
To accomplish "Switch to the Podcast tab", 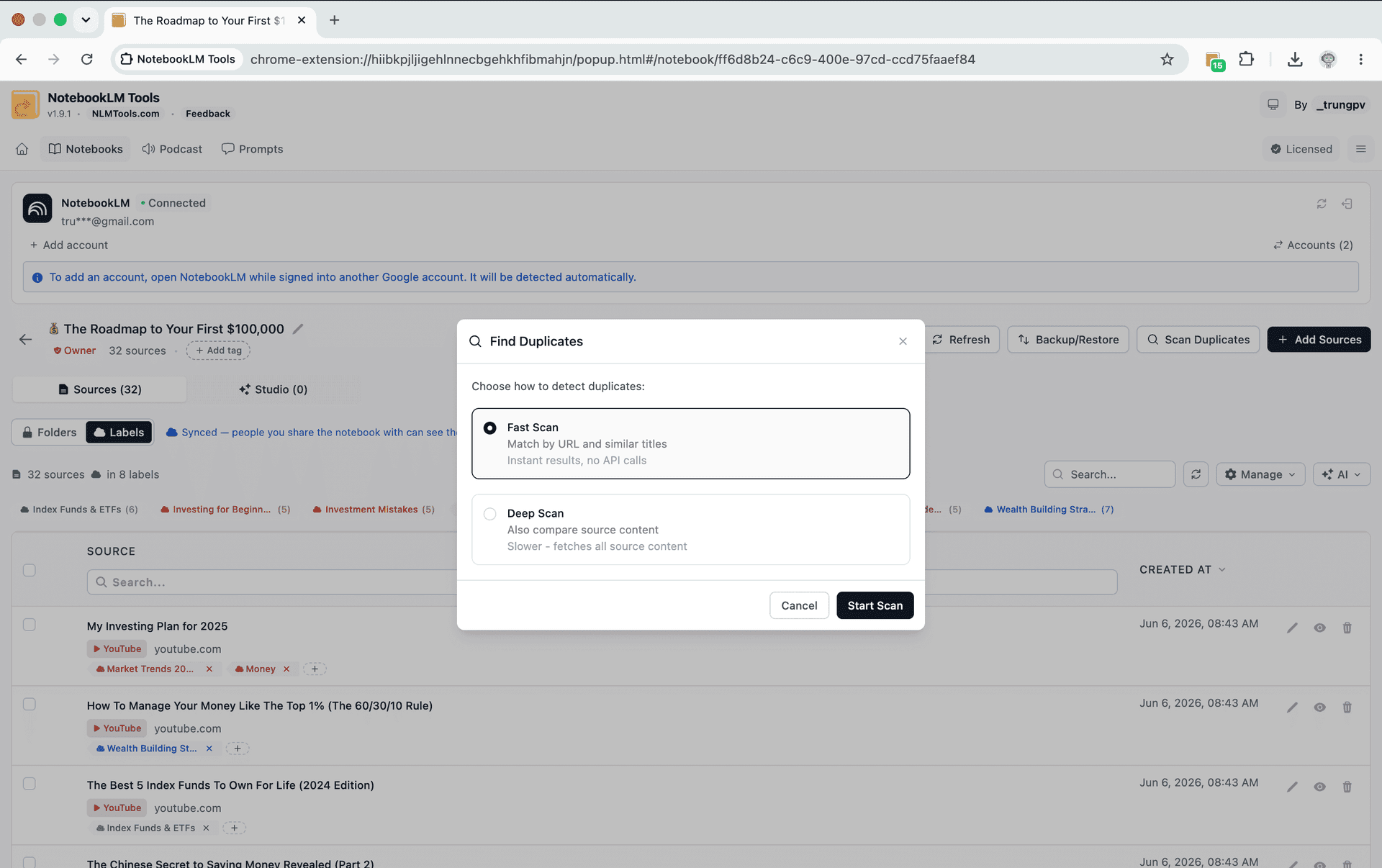I will [172, 149].
